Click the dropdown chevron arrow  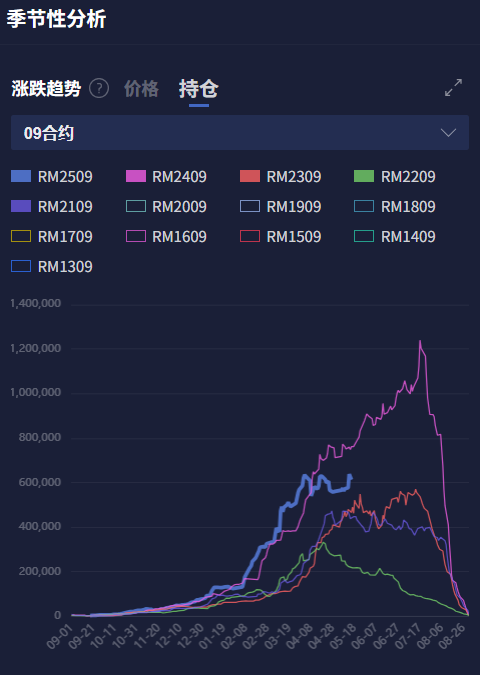pos(448,133)
